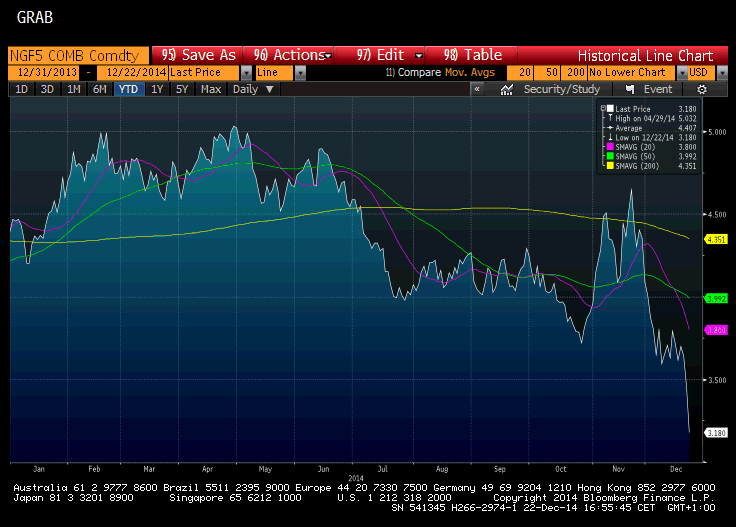Edit moving average period 200 field
The image size is (736, 527).
[574, 73]
